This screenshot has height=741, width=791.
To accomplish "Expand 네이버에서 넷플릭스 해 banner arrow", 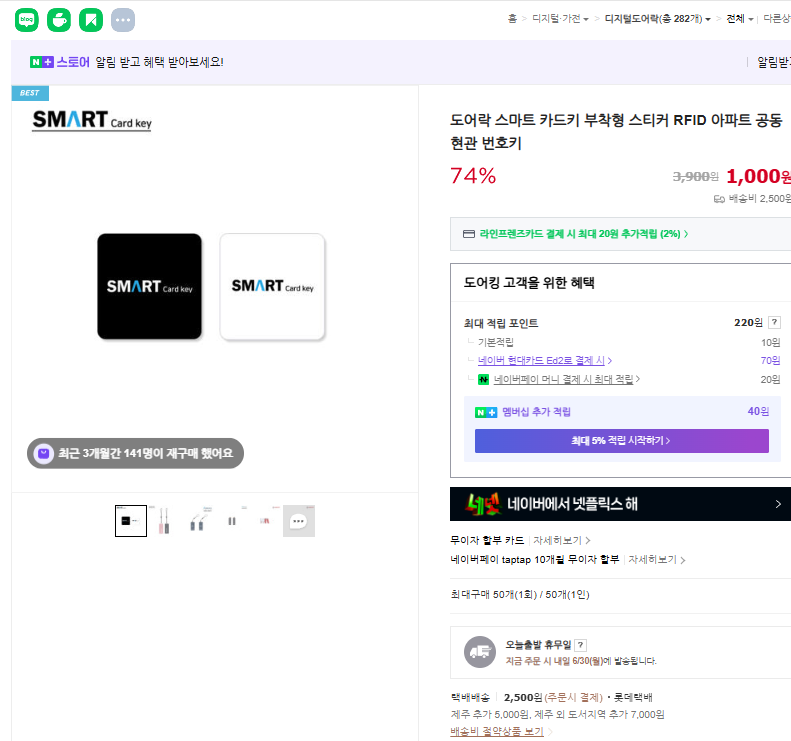I will [x=778, y=504].
